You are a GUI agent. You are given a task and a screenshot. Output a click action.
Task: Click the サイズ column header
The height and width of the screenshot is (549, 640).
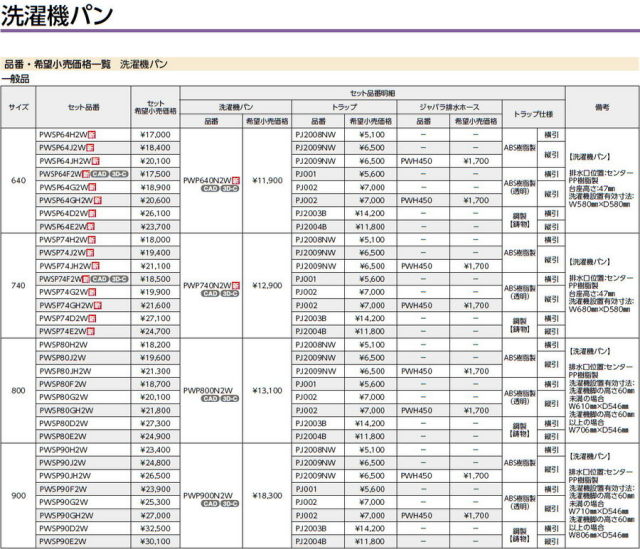click(x=19, y=107)
